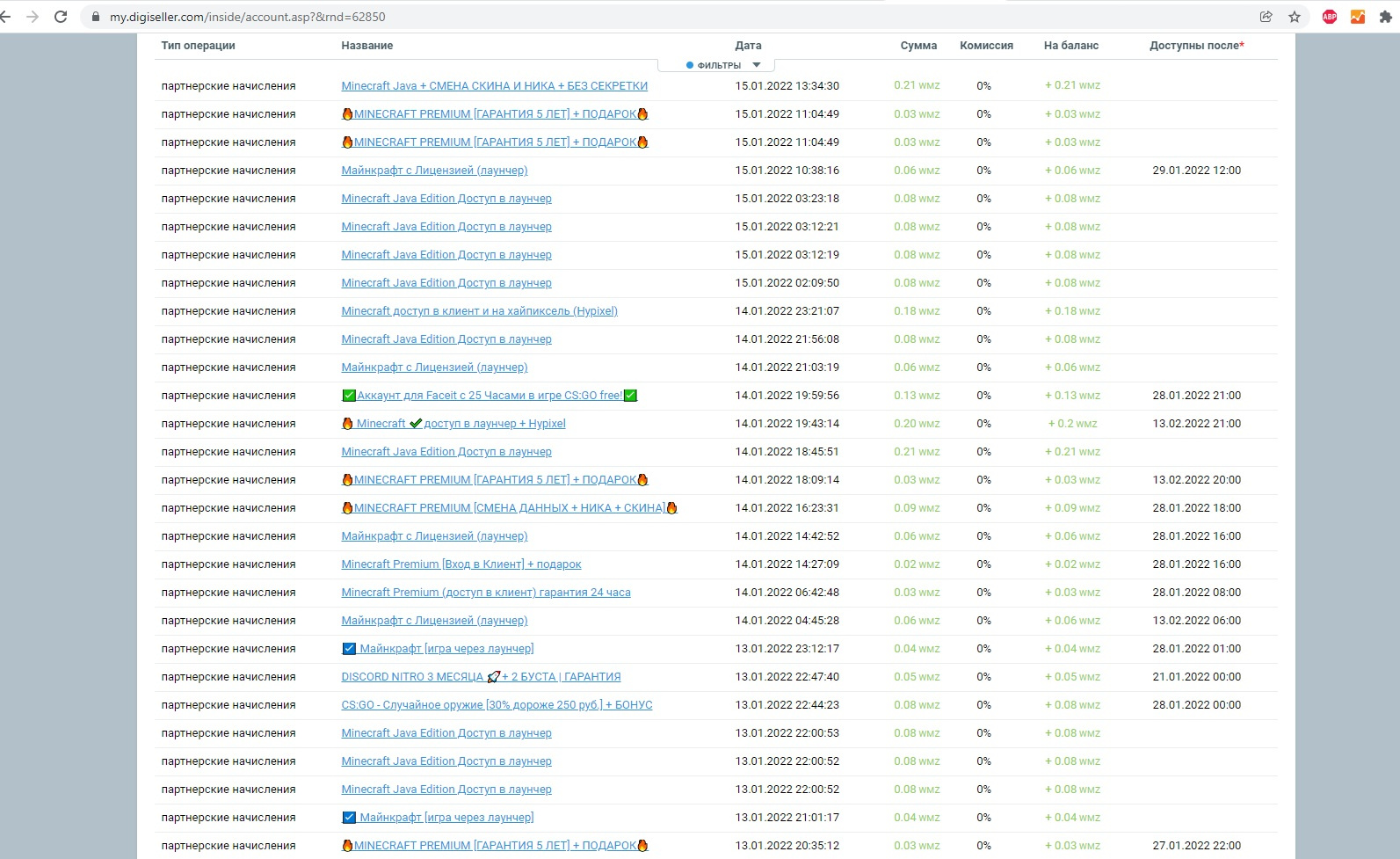Open the Minecraft доступ в лаунчер + Hypixel link
Image resolution: width=1400 pixels, height=859 pixels.
[x=453, y=424]
